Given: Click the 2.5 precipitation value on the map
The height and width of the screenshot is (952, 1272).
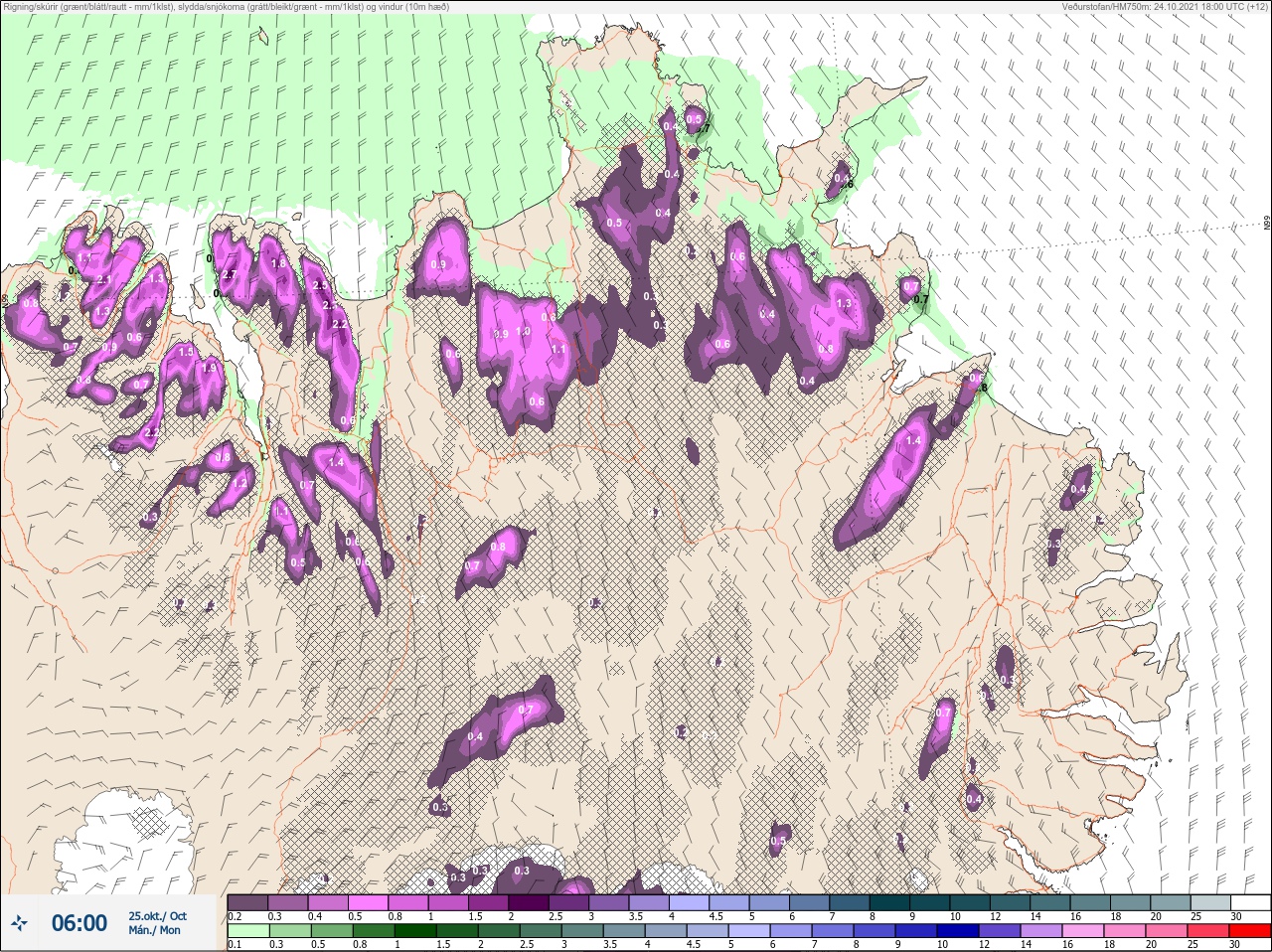Looking at the screenshot, I should (x=319, y=285).
